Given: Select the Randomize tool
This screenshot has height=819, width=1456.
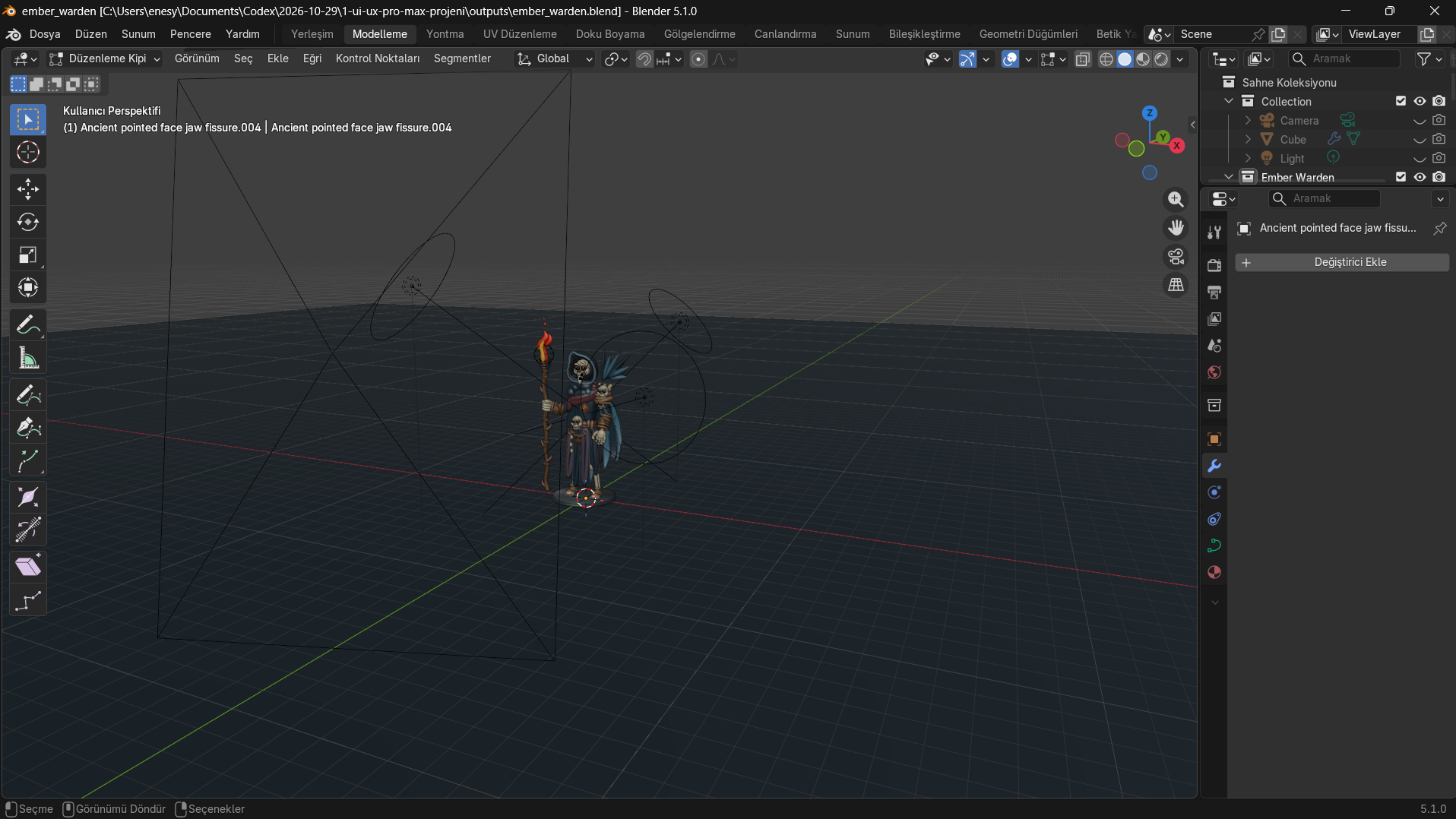Looking at the screenshot, I should [28, 600].
